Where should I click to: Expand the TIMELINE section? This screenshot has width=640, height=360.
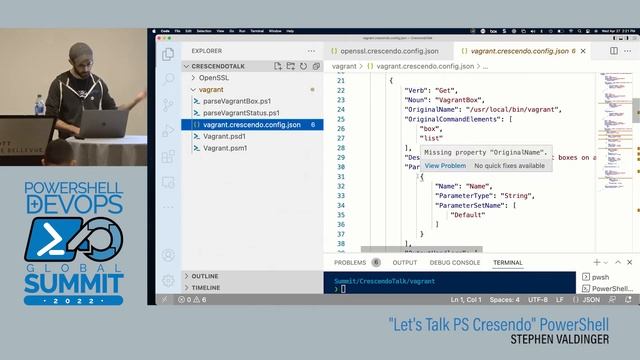pyautogui.click(x=206, y=288)
